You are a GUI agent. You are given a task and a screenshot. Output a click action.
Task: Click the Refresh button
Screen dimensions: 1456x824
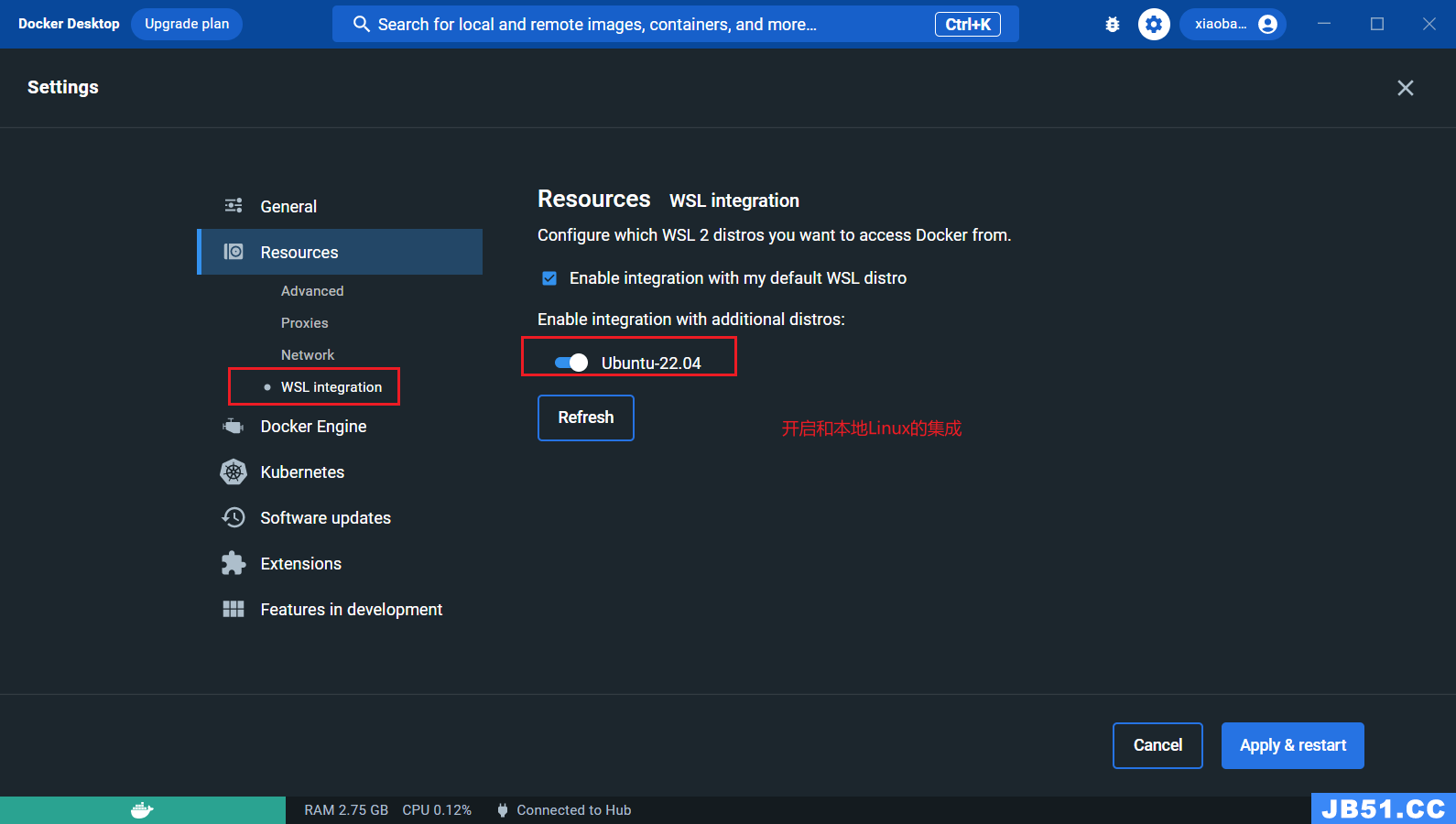tap(586, 417)
